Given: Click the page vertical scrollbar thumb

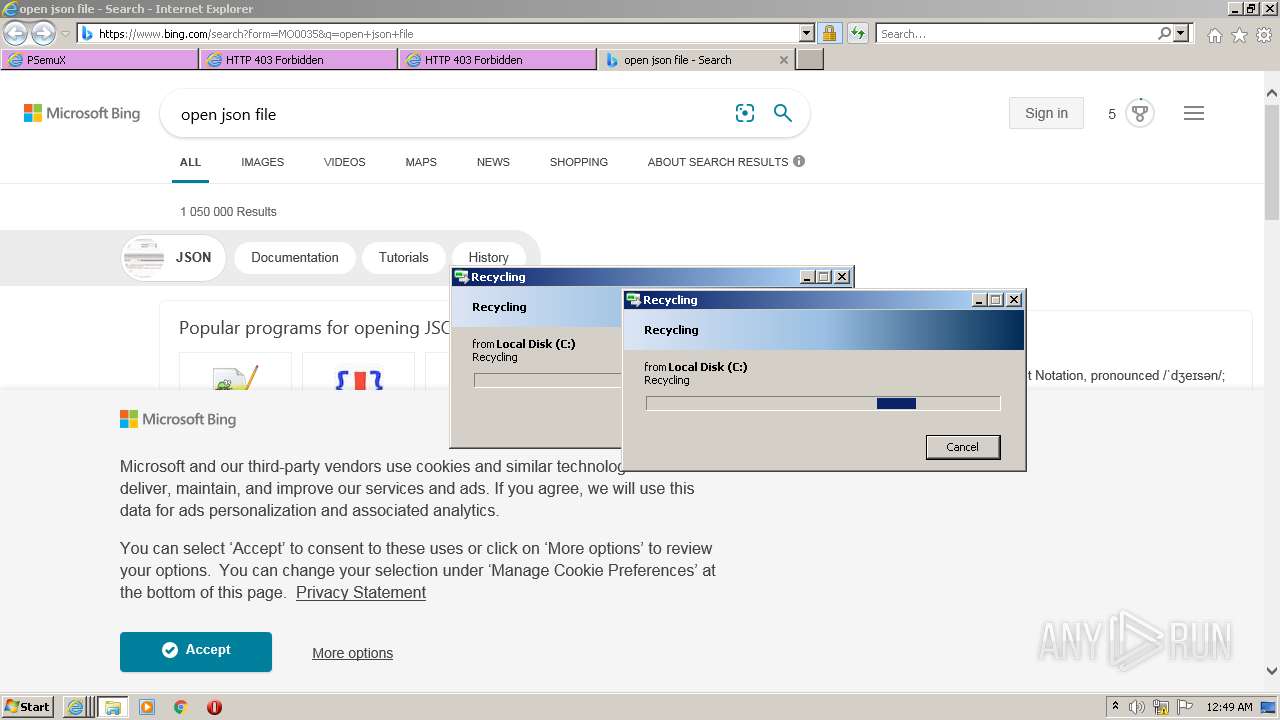Looking at the screenshot, I should click(1272, 162).
